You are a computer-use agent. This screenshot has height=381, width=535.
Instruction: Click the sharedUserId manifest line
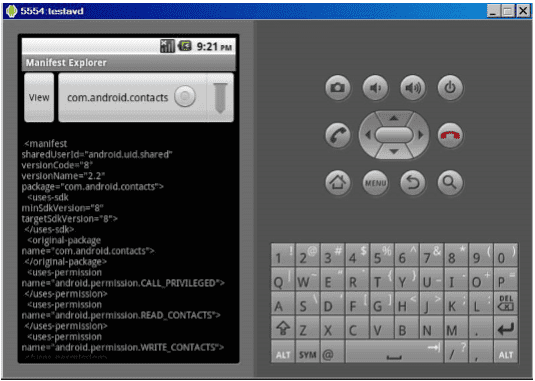click(x=97, y=155)
